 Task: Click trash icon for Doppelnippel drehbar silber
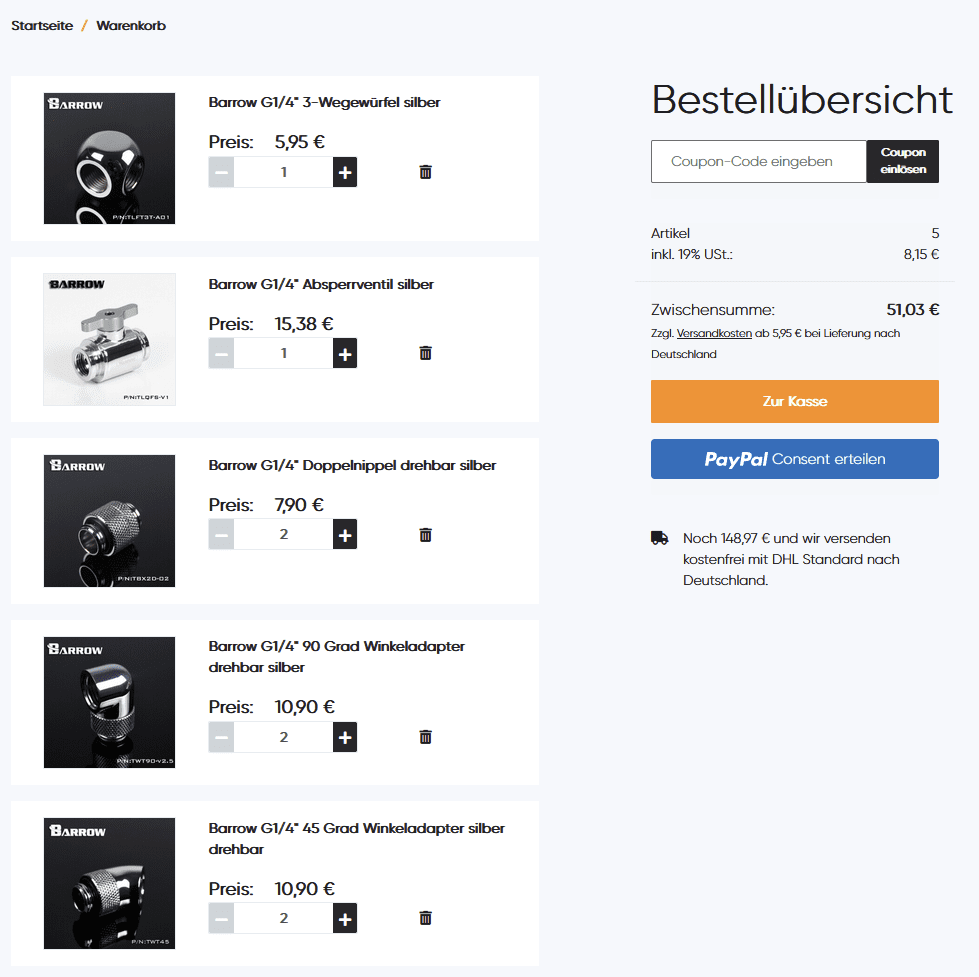pyautogui.click(x=425, y=535)
